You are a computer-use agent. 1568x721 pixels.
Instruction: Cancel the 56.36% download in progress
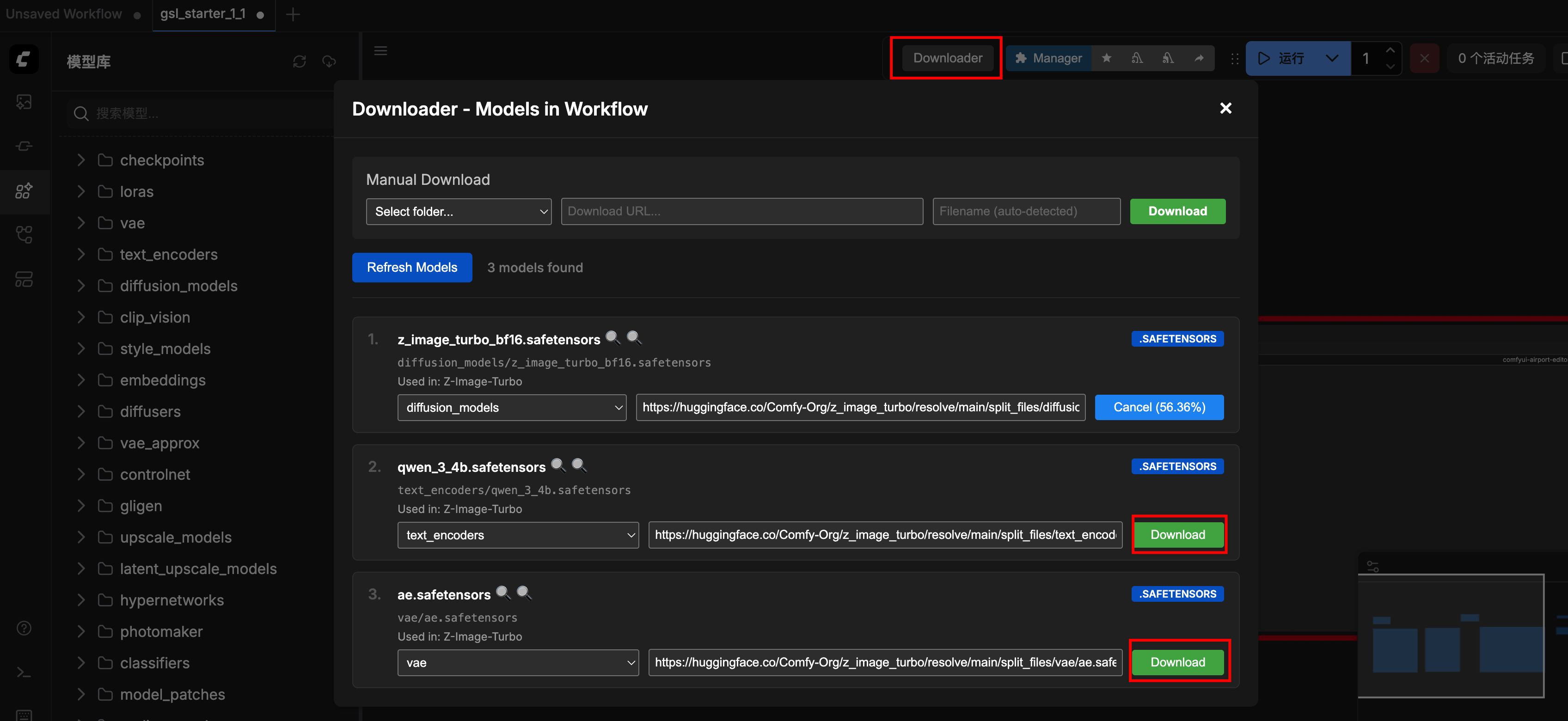(x=1159, y=407)
